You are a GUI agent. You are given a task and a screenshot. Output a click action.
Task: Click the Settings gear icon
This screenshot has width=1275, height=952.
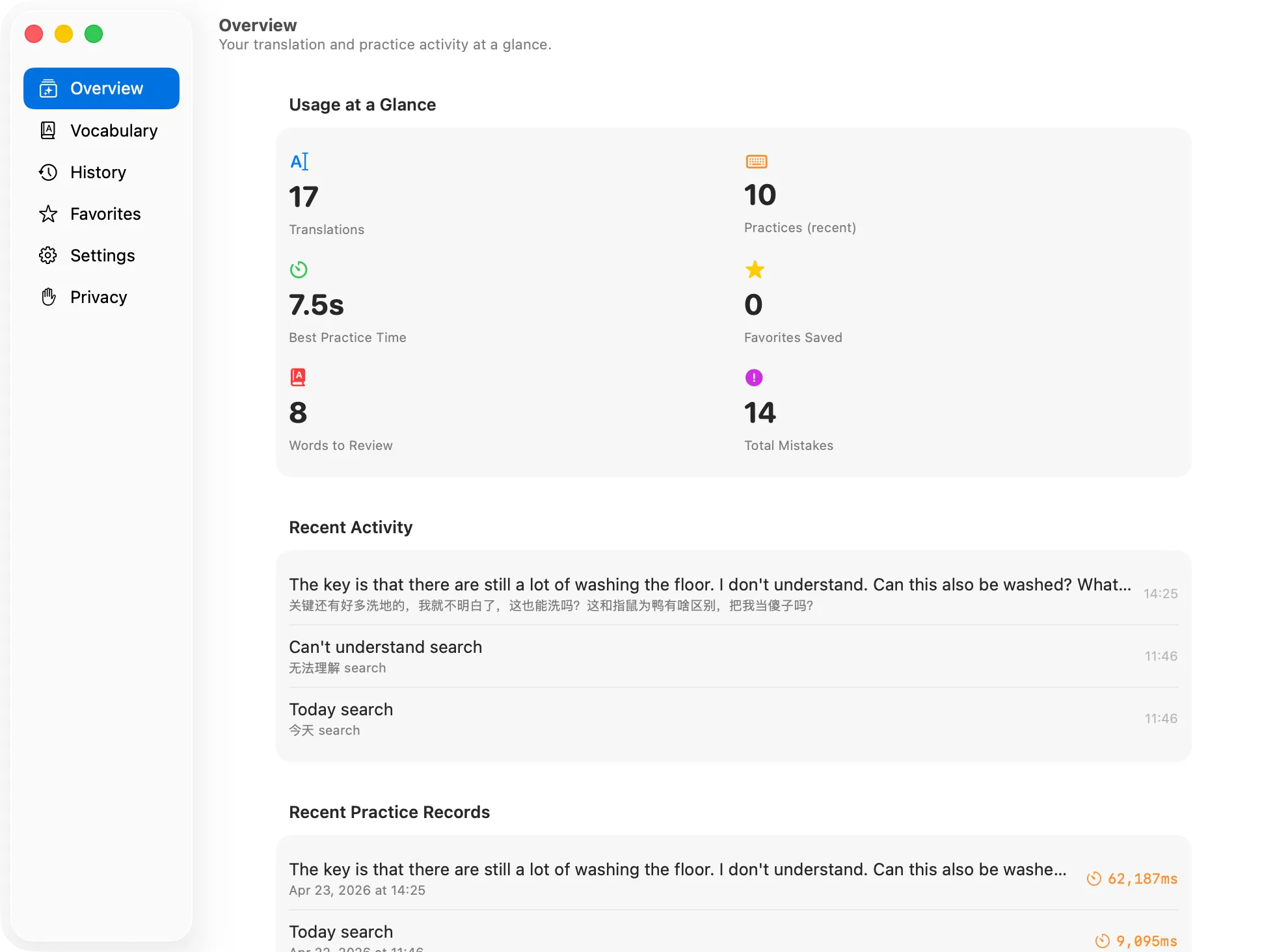pos(48,255)
